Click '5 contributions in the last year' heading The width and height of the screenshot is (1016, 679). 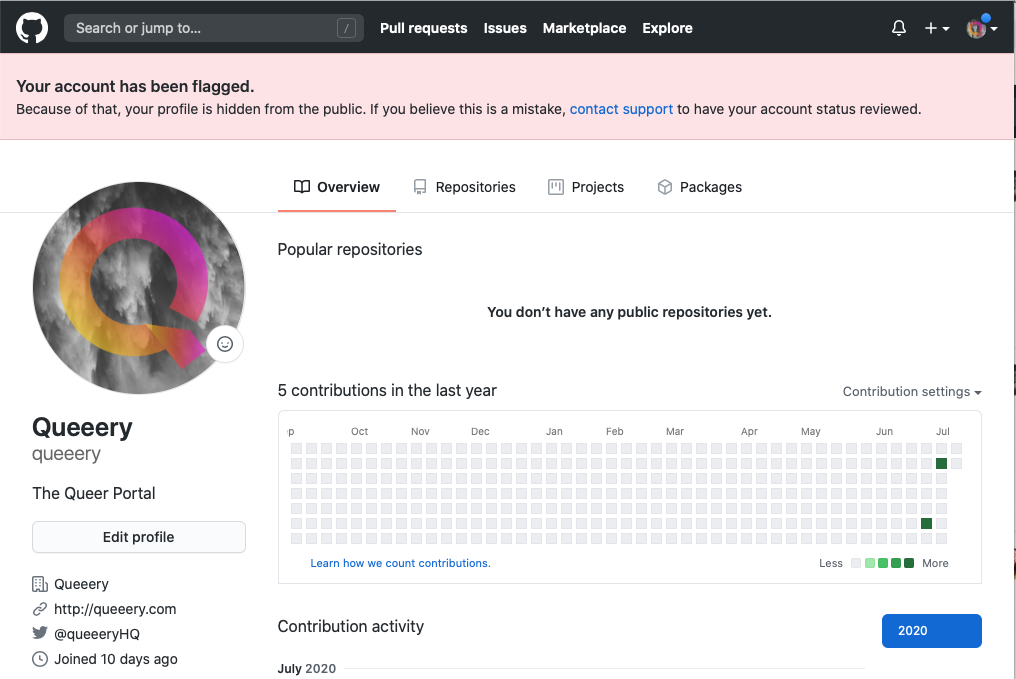click(387, 391)
